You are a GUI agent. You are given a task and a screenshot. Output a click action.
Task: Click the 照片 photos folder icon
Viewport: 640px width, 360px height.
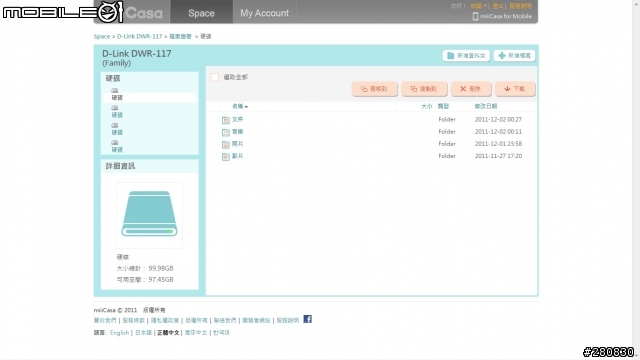pyautogui.click(x=226, y=144)
